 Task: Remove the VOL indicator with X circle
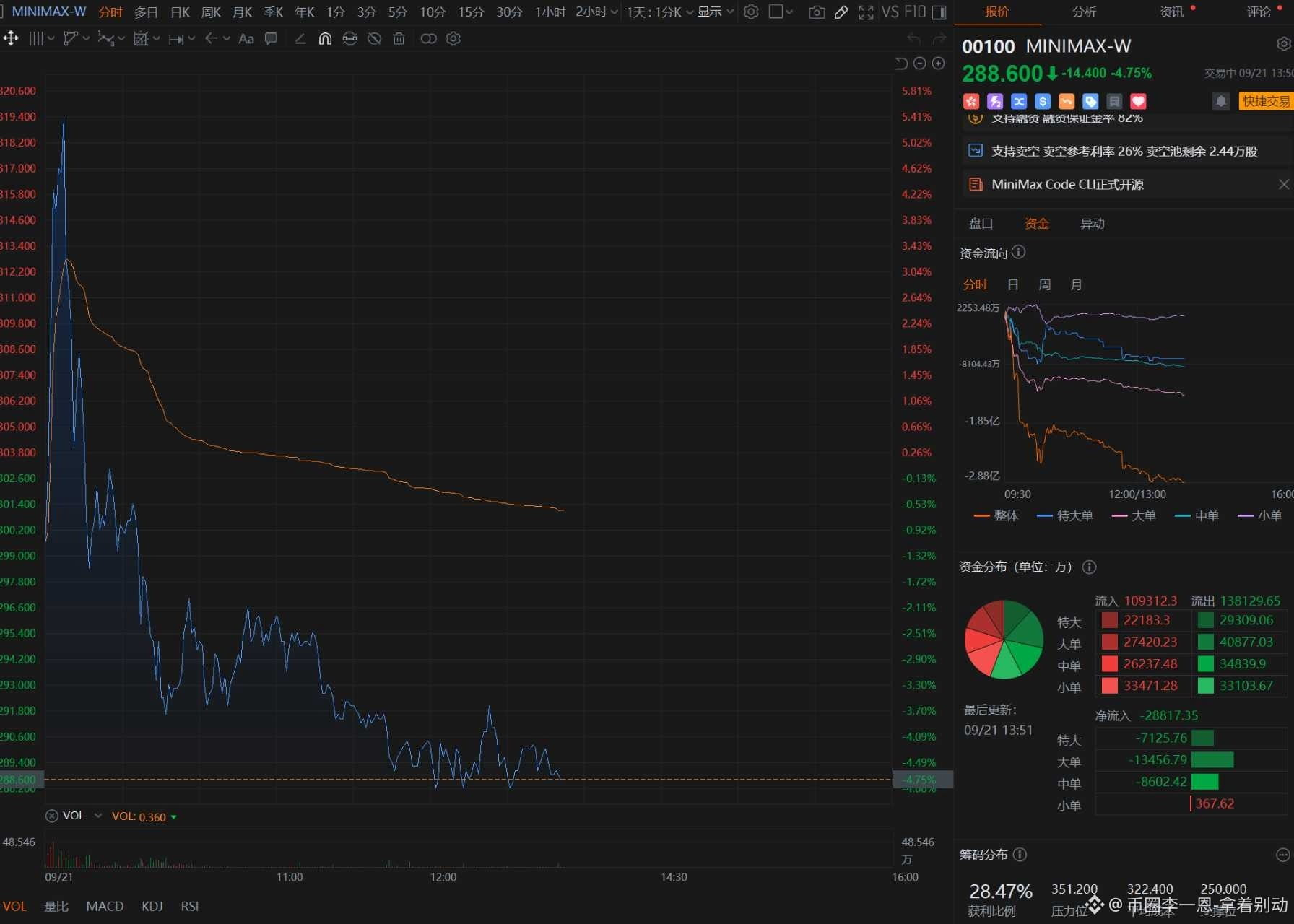tap(52, 816)
